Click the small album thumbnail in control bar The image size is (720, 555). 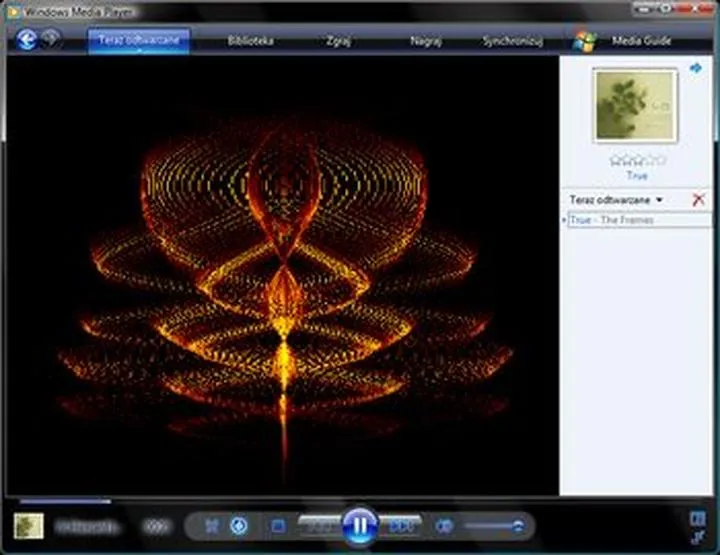point(28,526)
